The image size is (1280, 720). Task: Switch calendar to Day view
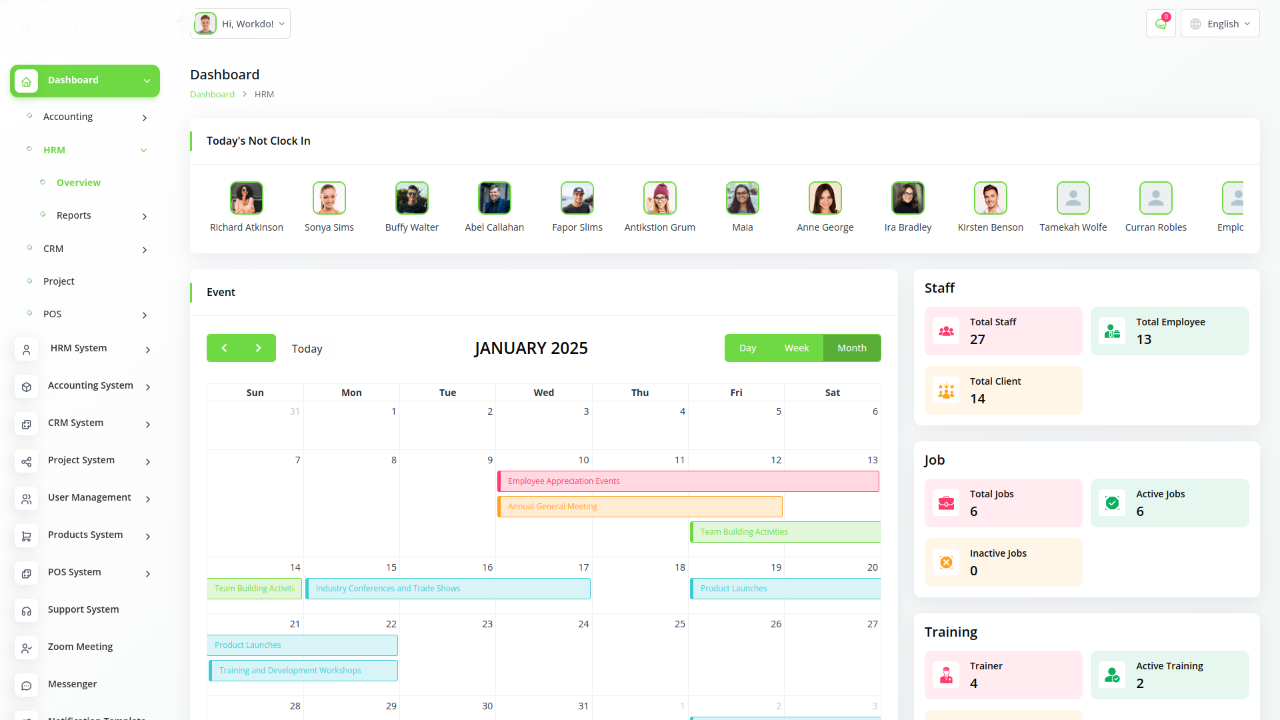coord(748,348)
